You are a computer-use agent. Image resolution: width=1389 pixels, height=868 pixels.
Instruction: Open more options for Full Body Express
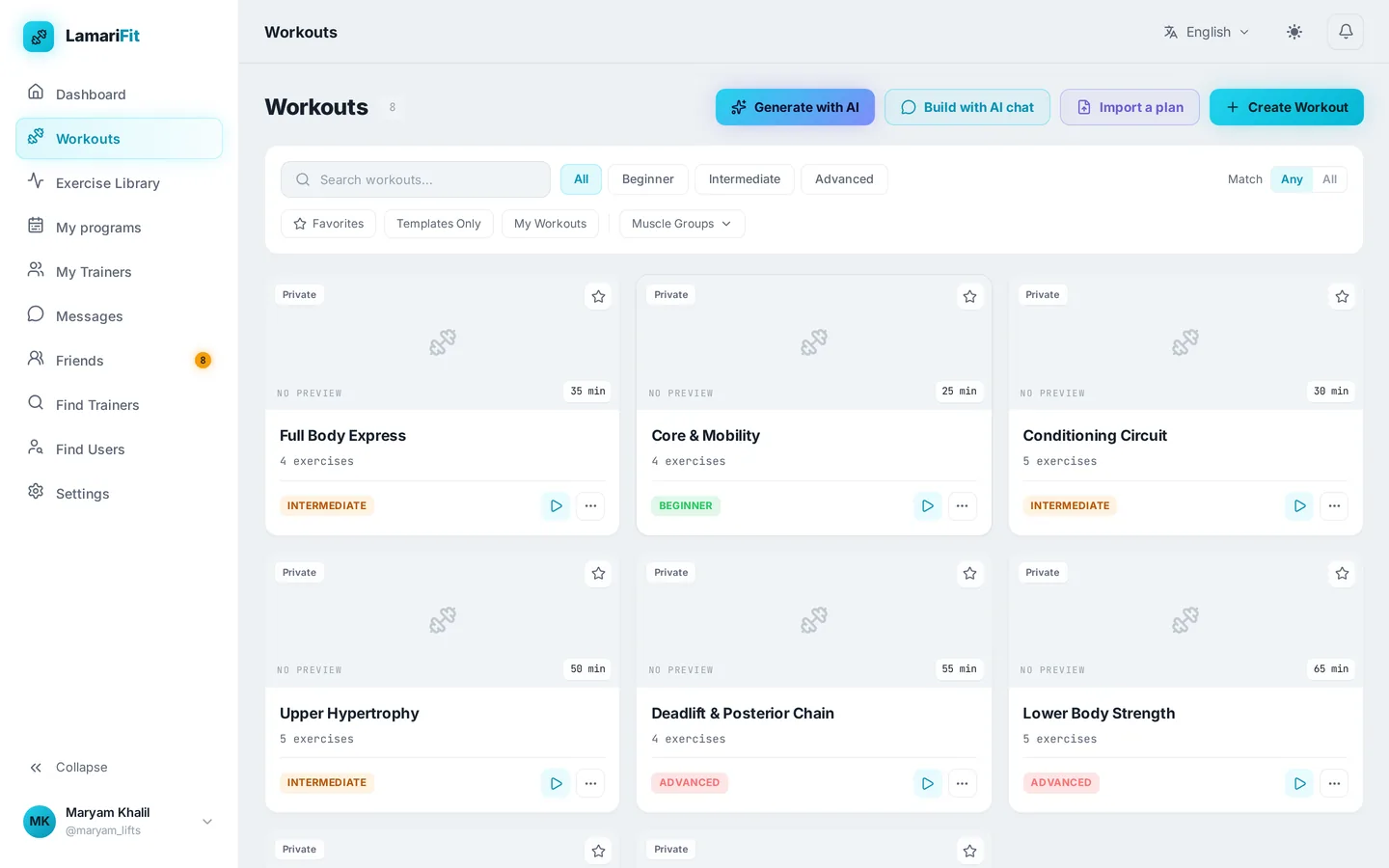(590, 505)
